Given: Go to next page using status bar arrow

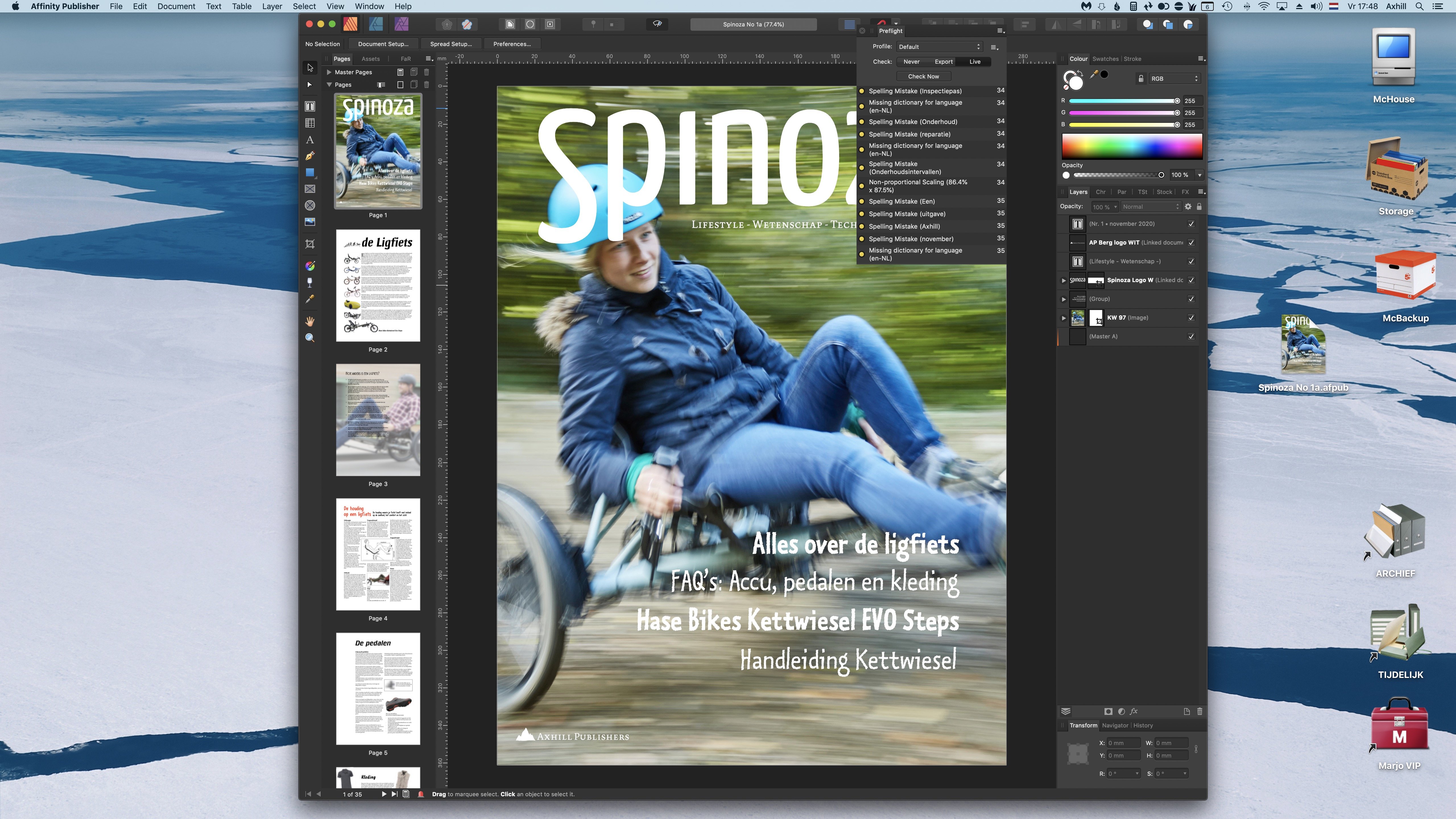Looking at the screenshot, I should [384, 794].
